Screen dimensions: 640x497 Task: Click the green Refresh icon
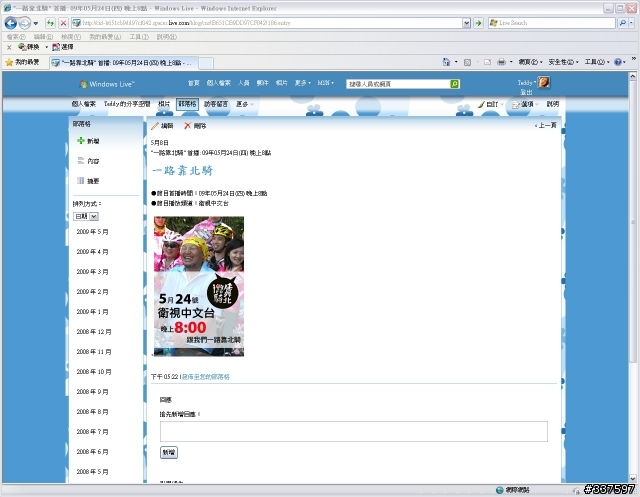(50, 23)
